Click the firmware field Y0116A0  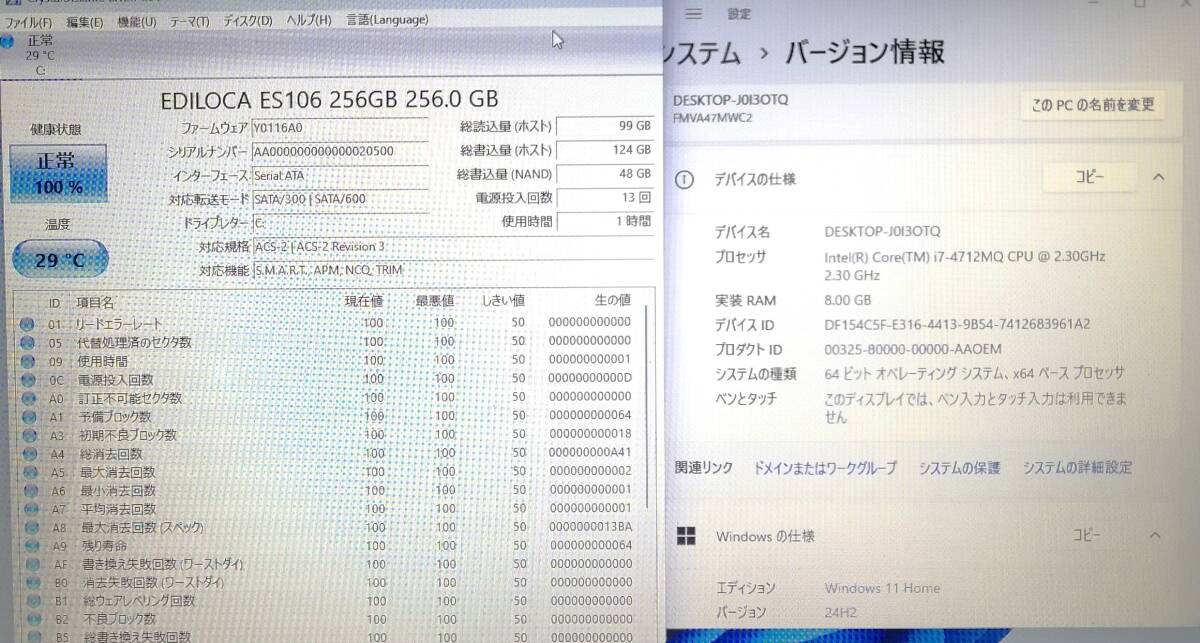338,128
